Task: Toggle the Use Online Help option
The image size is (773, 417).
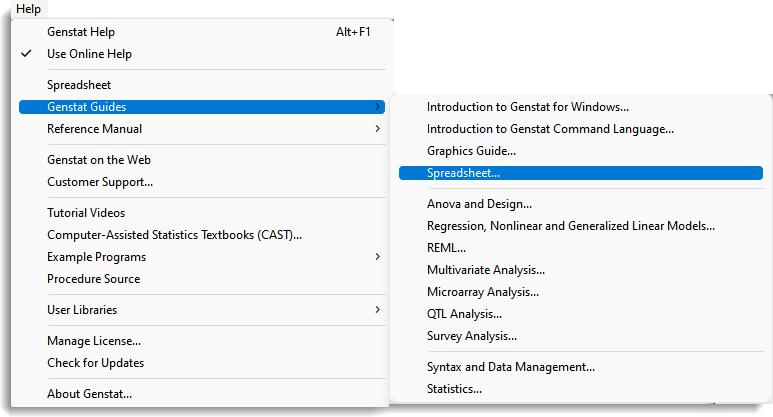Action: 202,54
